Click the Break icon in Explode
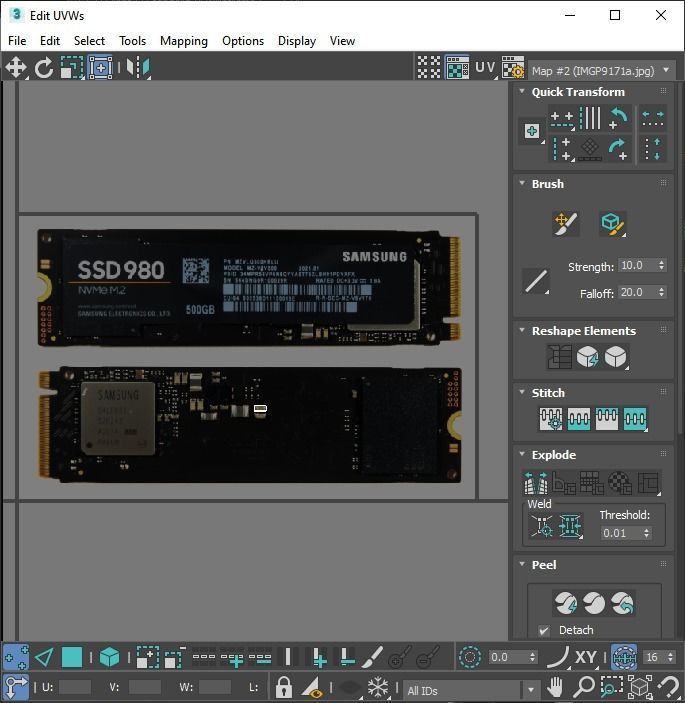 point(535,482)
